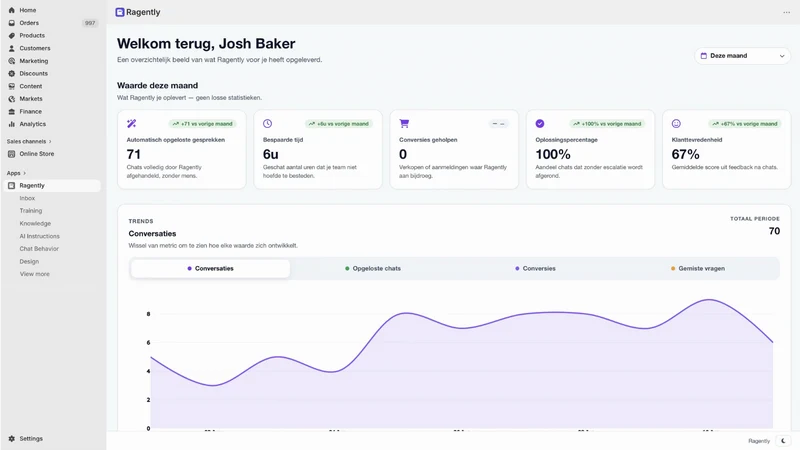Click the checkmark icon on Oplossingspercentage card
This screenshot has width=800, height=450.
coord(540,123)
